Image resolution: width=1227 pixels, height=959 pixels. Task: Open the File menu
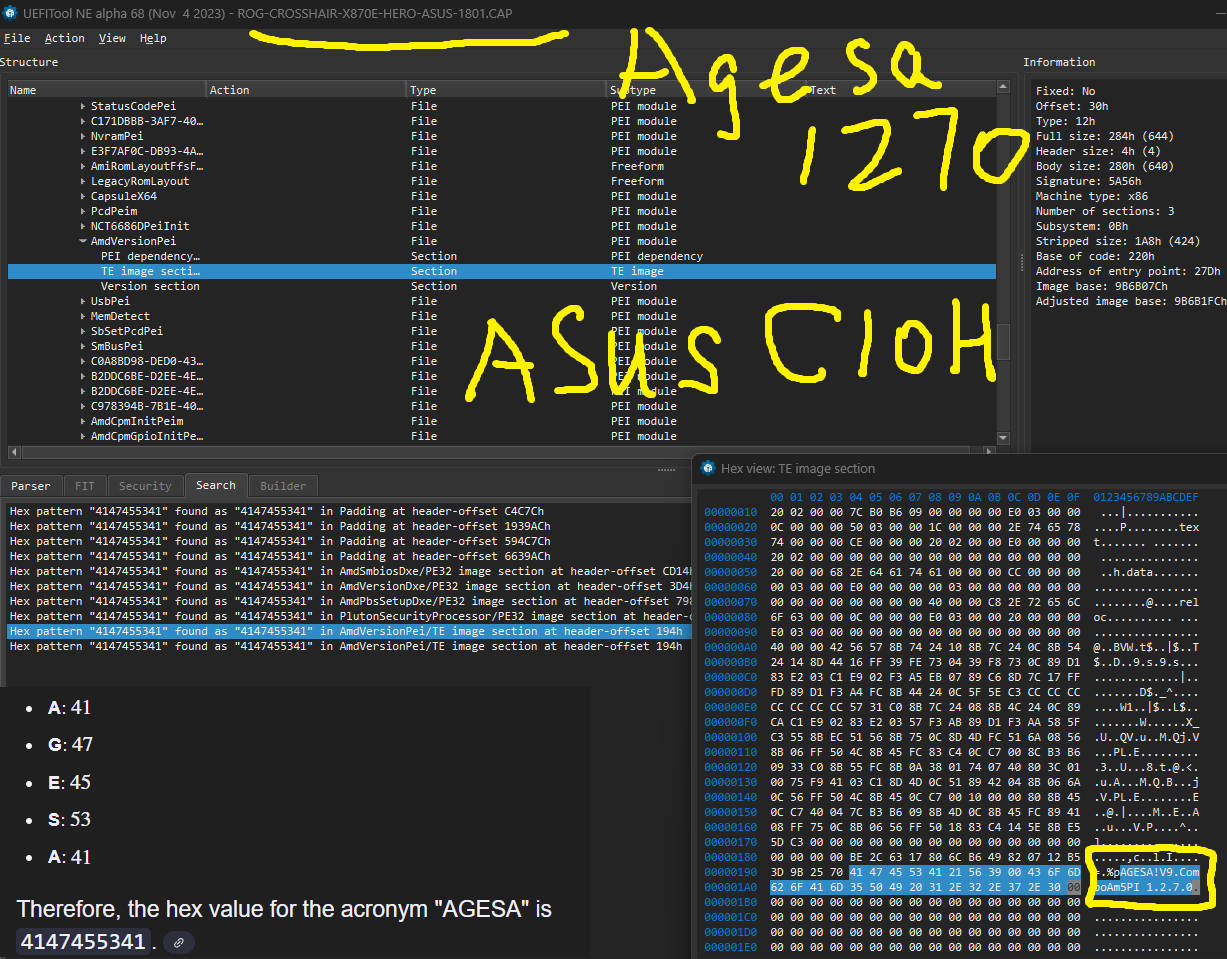coord(17,38)
